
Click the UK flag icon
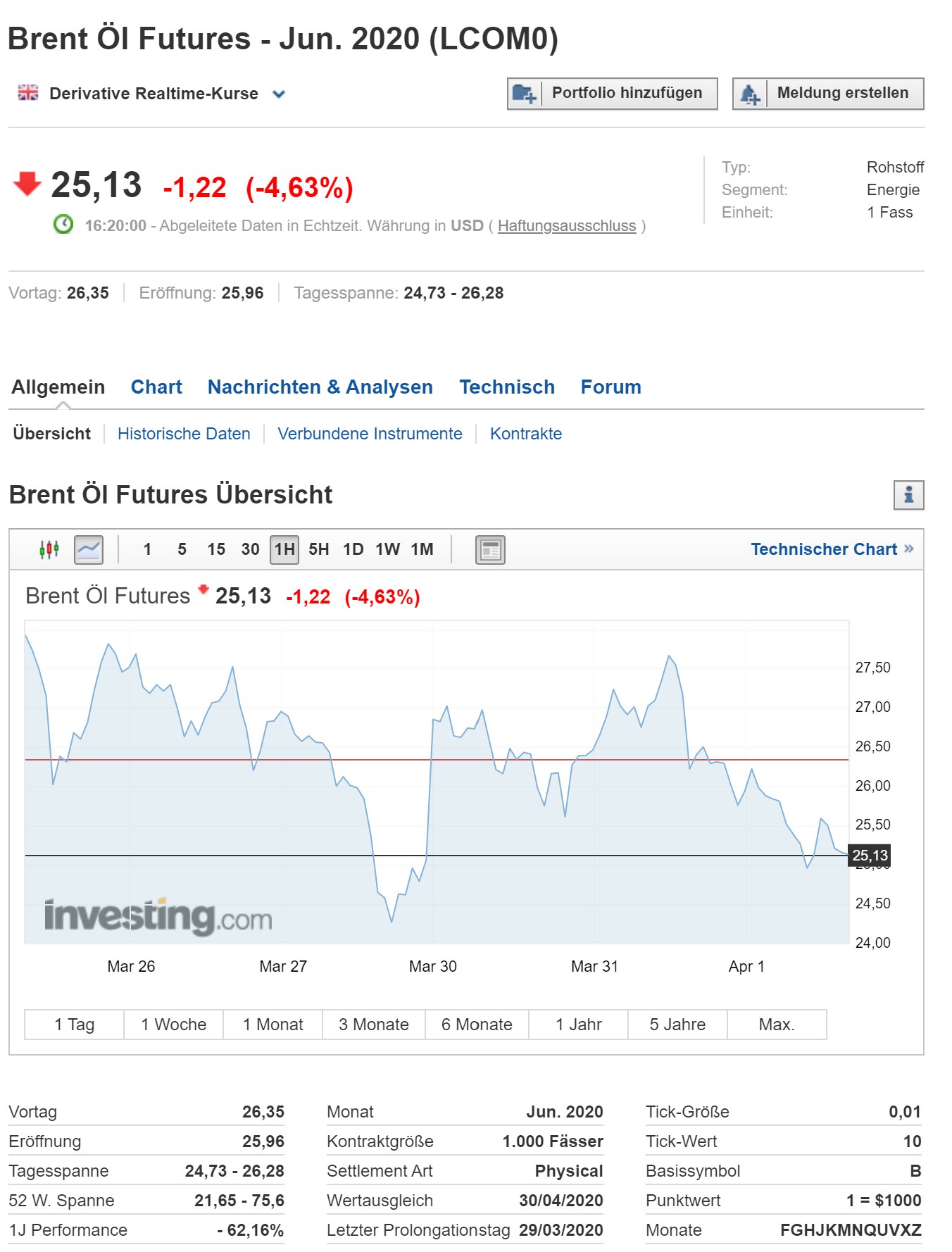point(28,93)
